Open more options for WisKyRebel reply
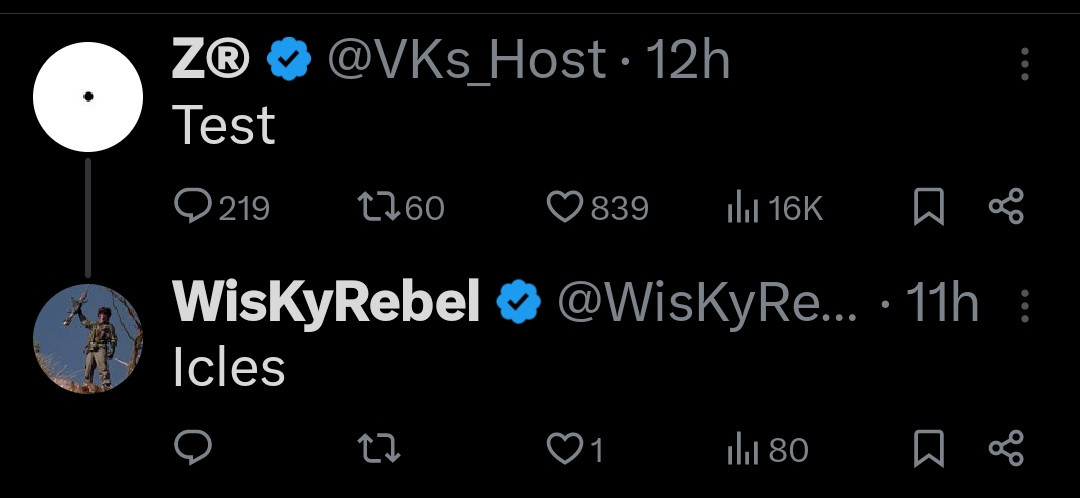Image resolution: width=1080 pixels, height=498 pixels. (1024, 306)
